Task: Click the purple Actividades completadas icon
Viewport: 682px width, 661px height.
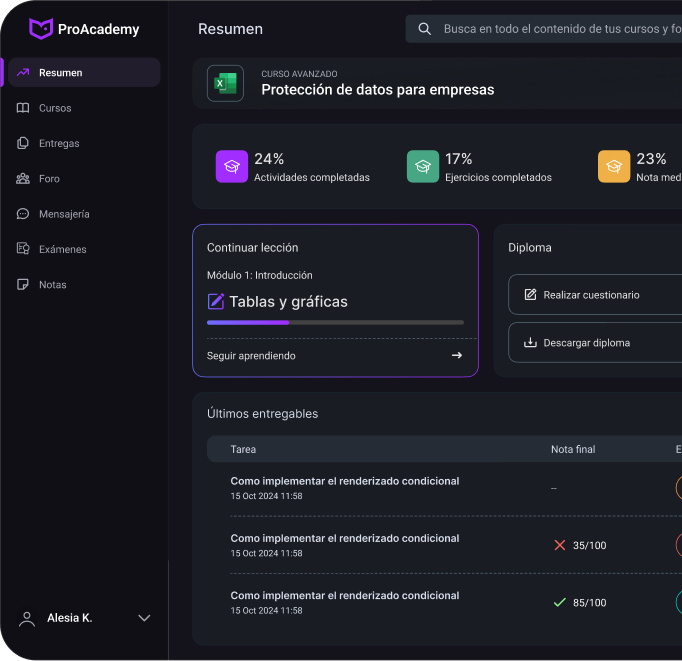Action: tap(232, 167)
